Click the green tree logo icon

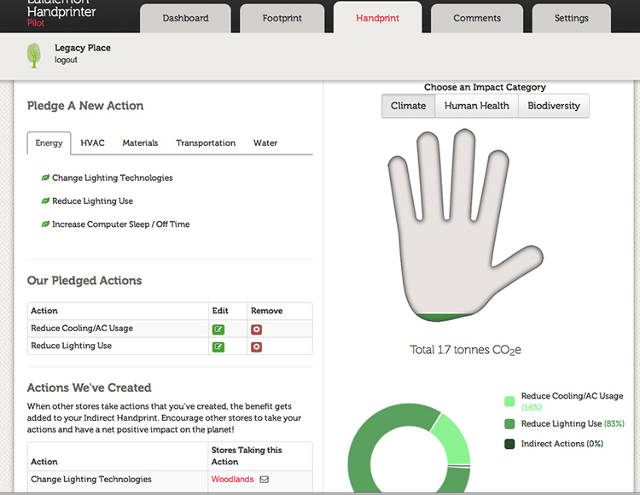pos(34,55)
